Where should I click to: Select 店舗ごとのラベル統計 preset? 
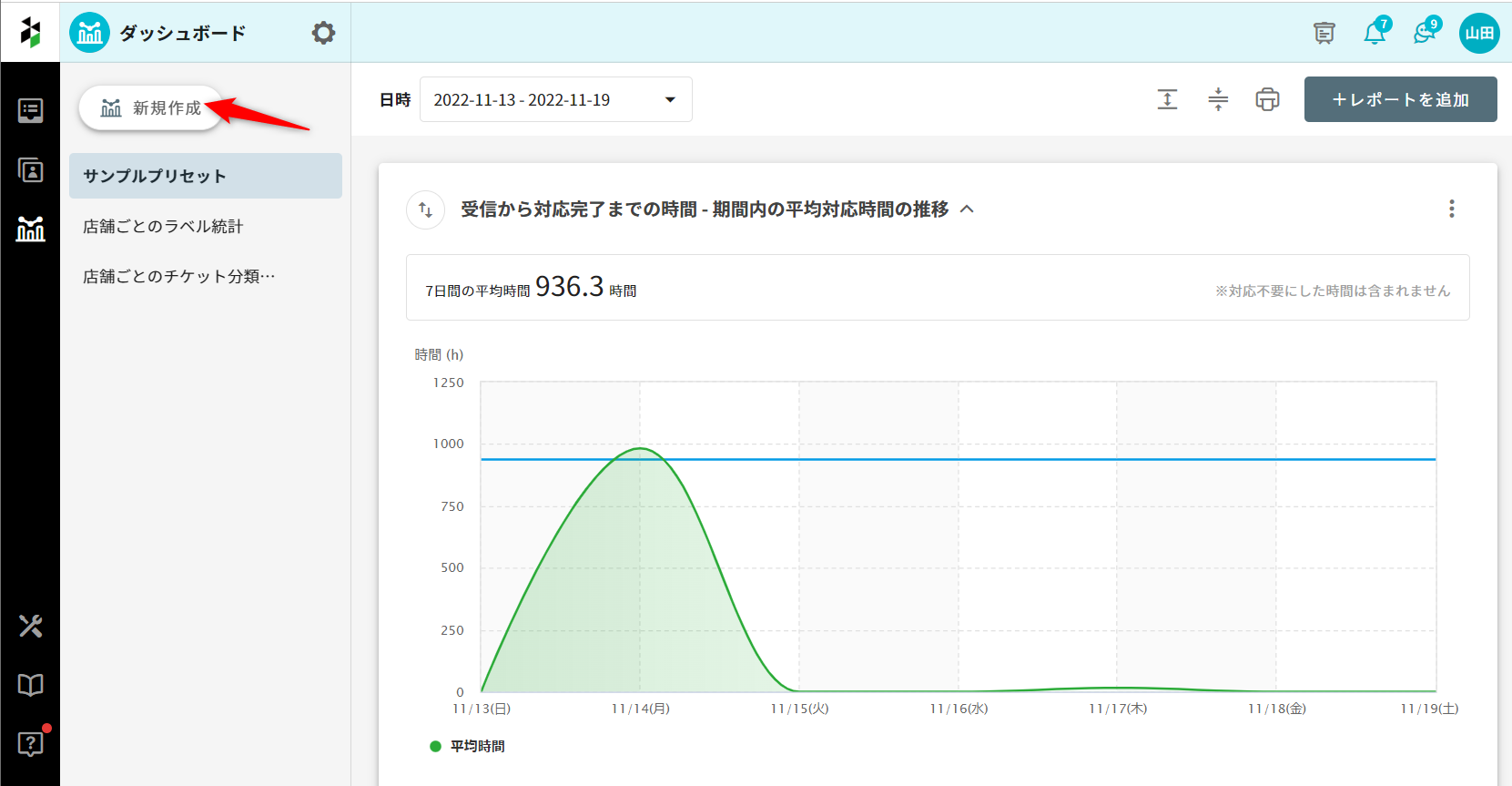[x=163, y=227]
